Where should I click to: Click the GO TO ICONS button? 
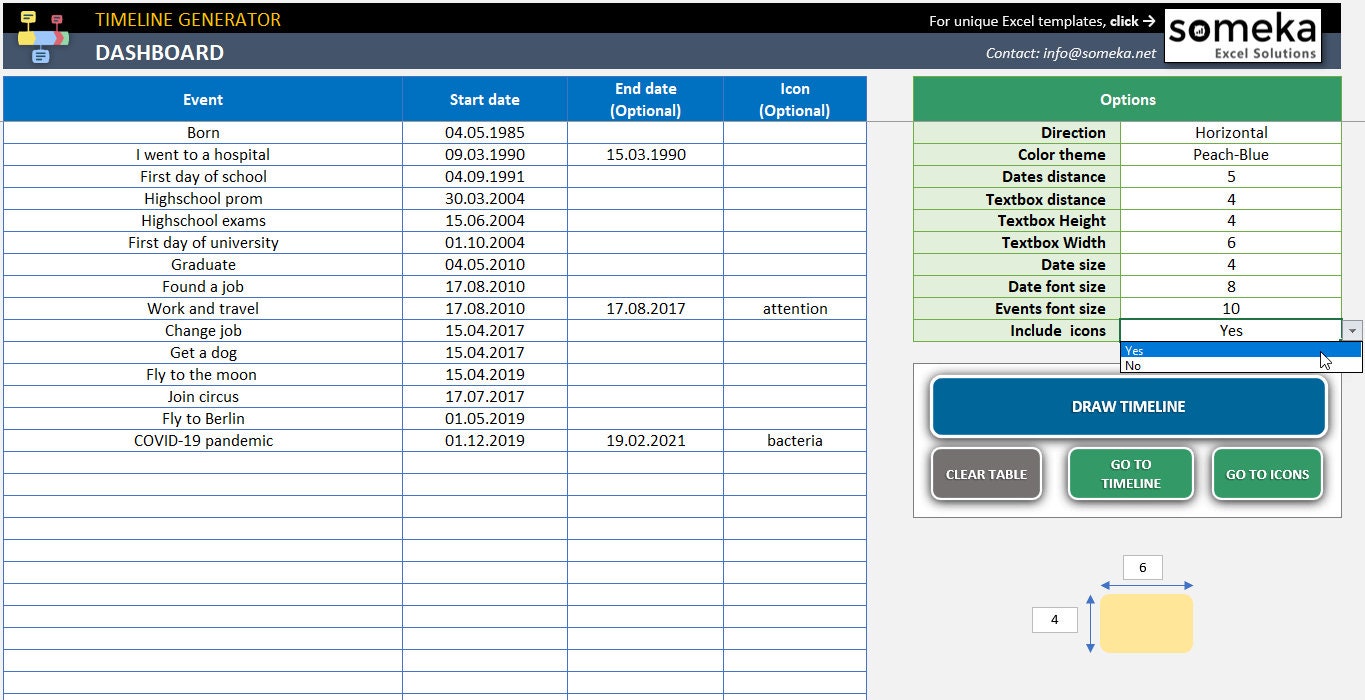point(1267,474)
